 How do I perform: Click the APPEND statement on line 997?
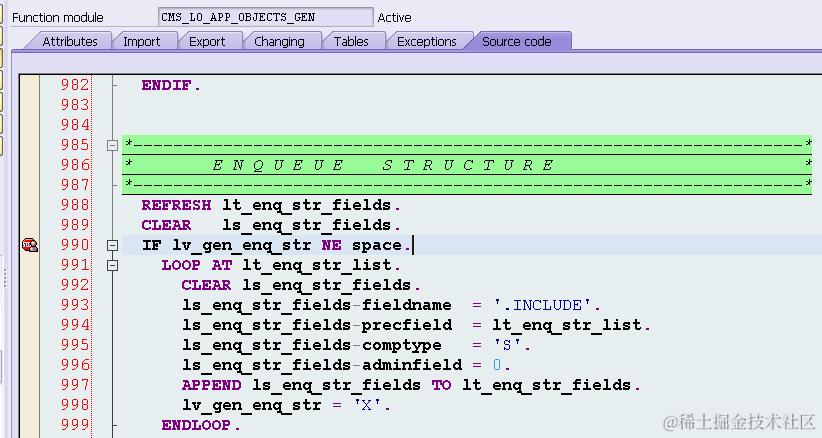pyautogui.click(x=412, y=385)
